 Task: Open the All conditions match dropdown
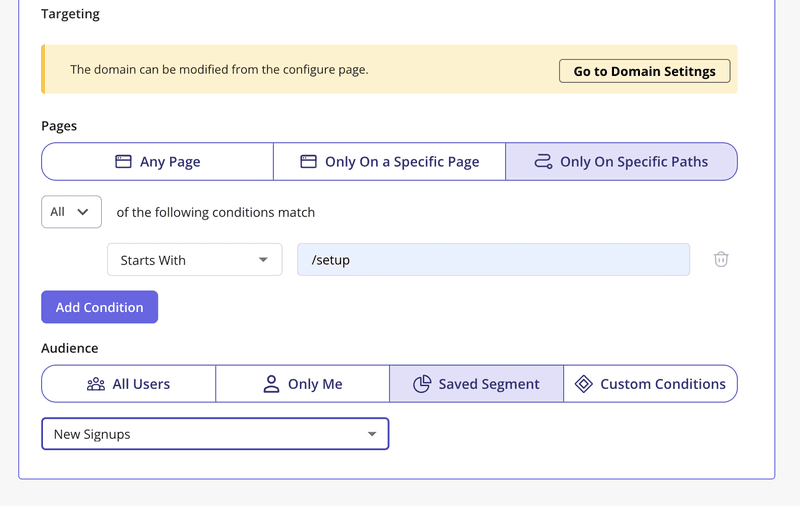(x=71, y=212)
